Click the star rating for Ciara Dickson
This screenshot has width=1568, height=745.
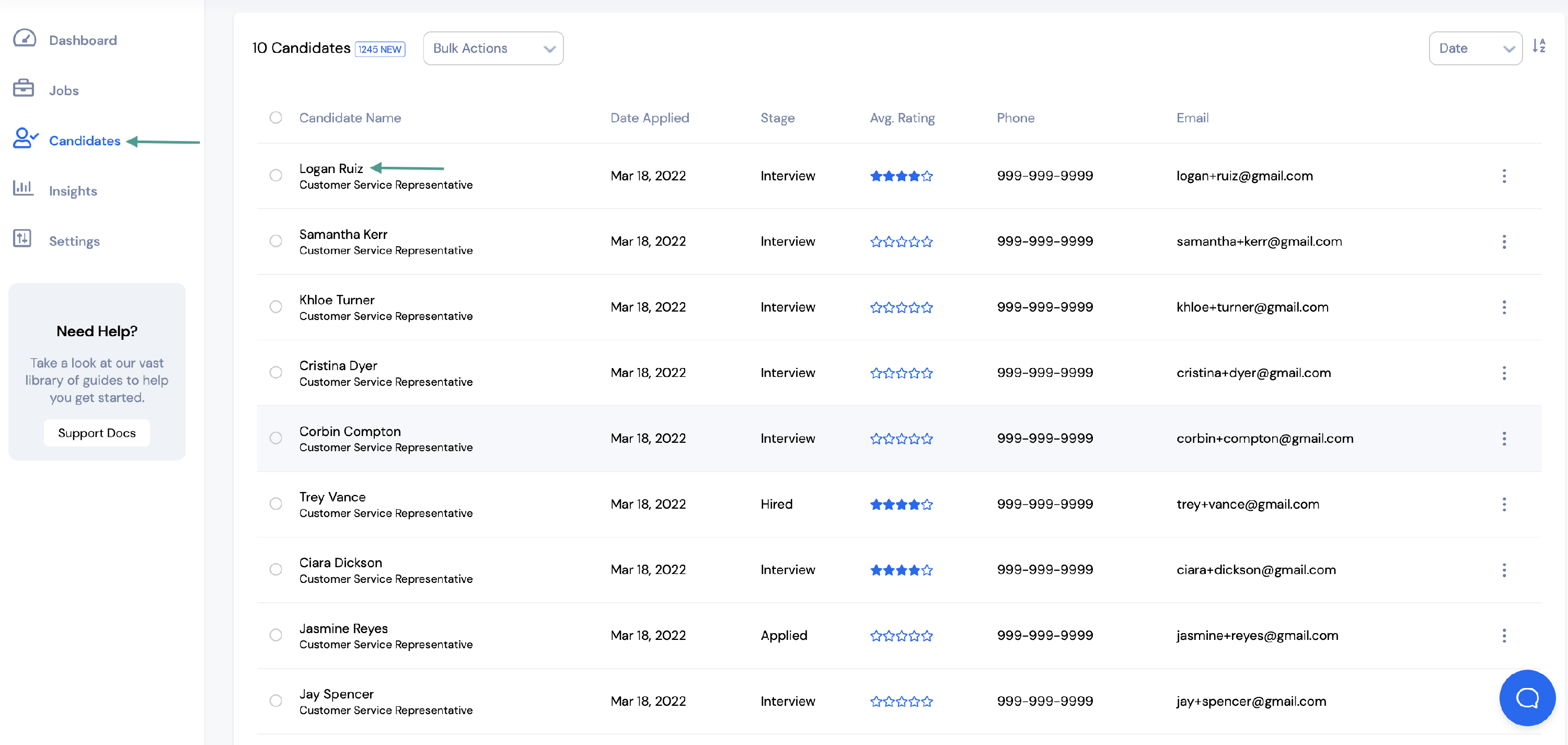[x=901, y=570]
